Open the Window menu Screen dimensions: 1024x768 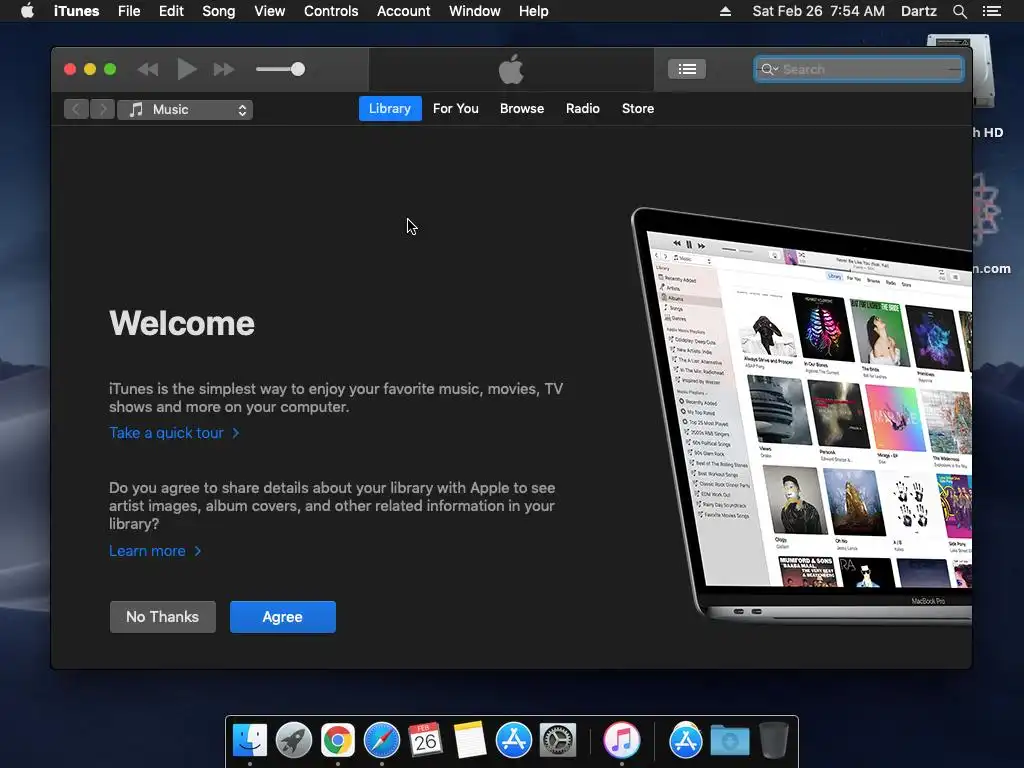[475, 11]
